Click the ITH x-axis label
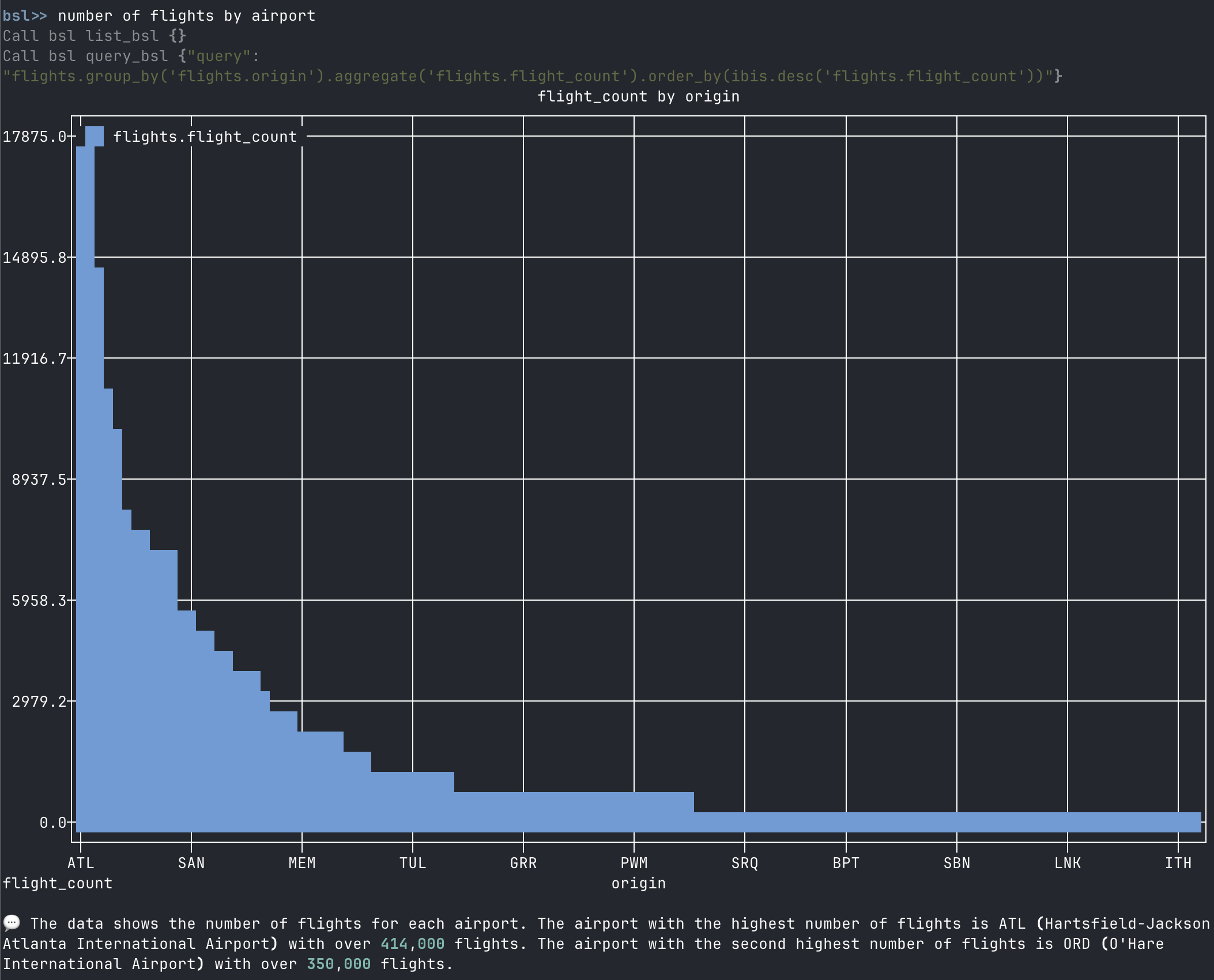 pos(1178,863)
